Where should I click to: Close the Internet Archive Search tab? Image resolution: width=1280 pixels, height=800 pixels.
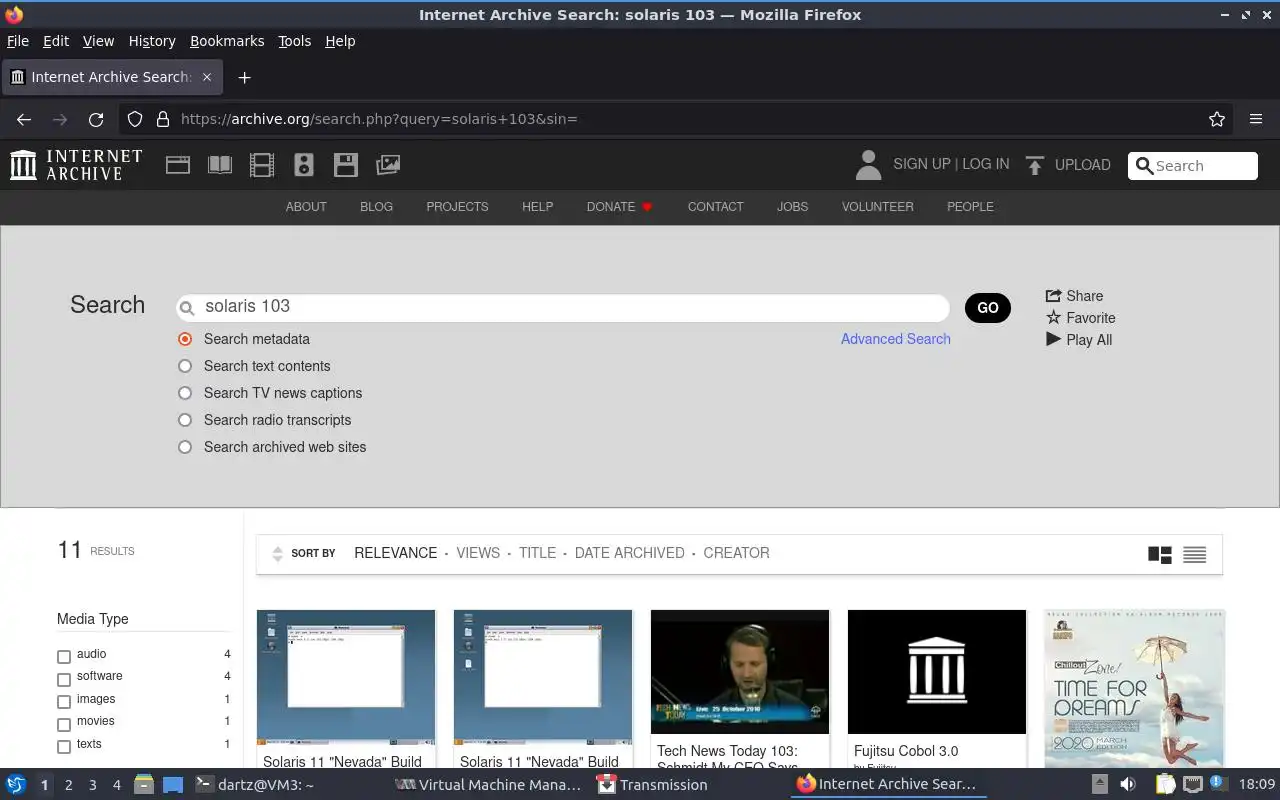pyautogui.click(x=207, y=77)
